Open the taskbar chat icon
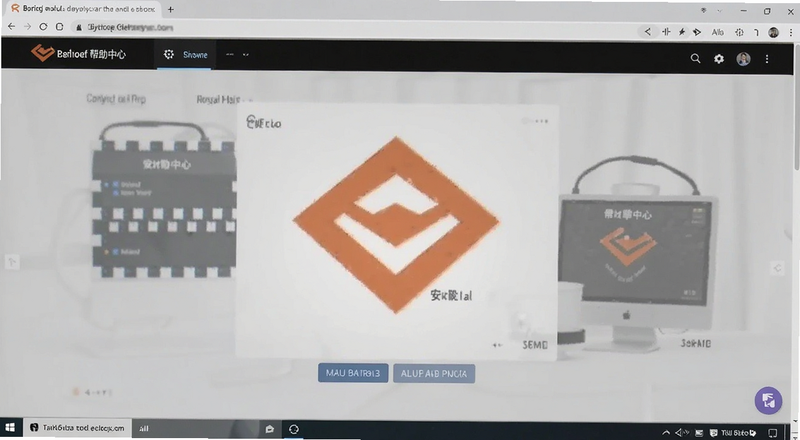This screenshot has width=800, height=440. (269, 429)
